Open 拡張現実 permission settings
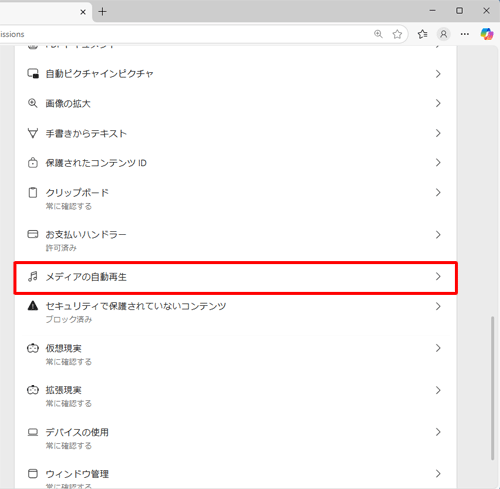The height and width of the screenshot is (489, 500). click(x=235, y=396)
